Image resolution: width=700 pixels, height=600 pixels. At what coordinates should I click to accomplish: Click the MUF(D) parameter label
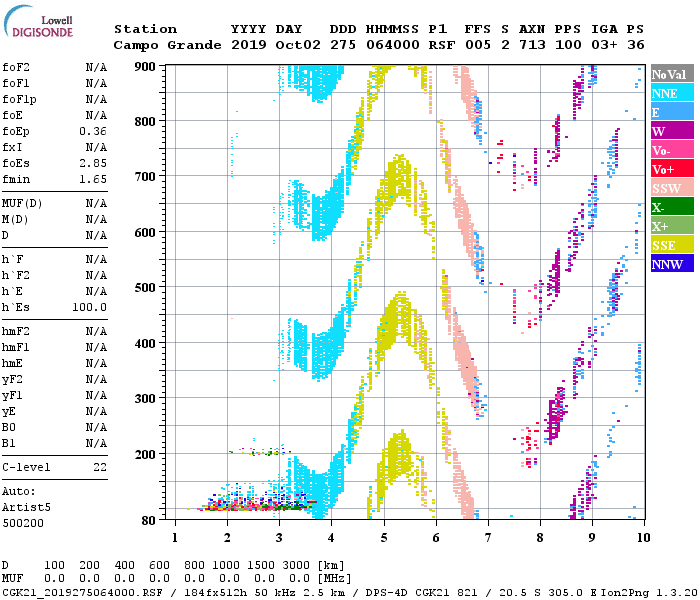(22, 204)
